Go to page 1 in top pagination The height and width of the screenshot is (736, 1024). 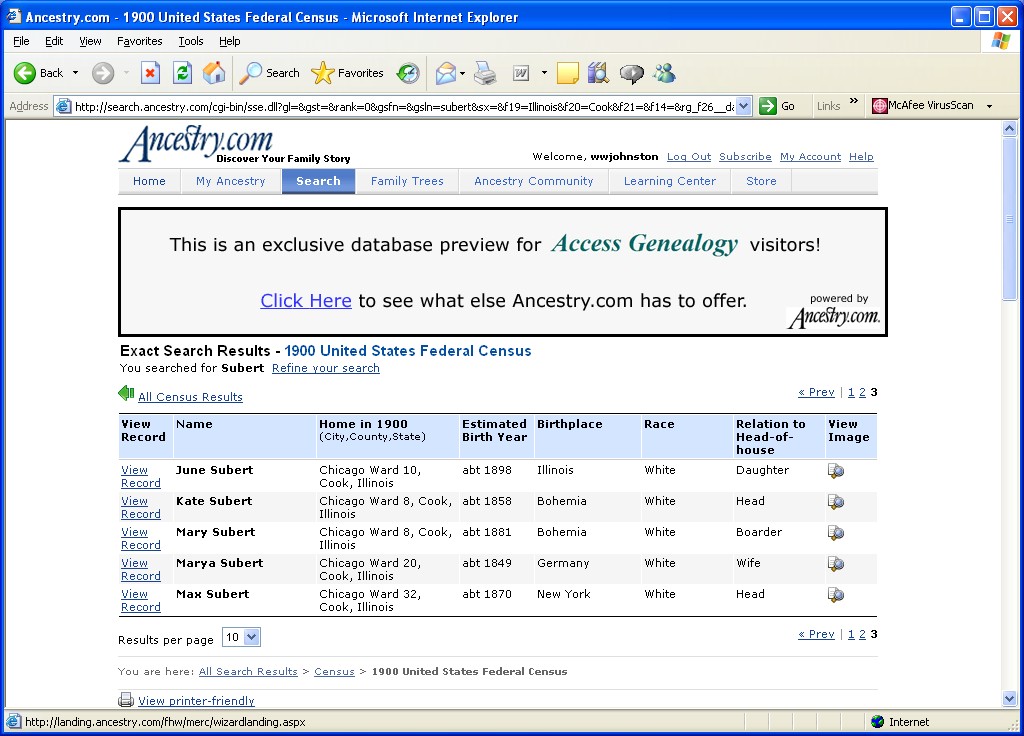[x=851, y=392]
